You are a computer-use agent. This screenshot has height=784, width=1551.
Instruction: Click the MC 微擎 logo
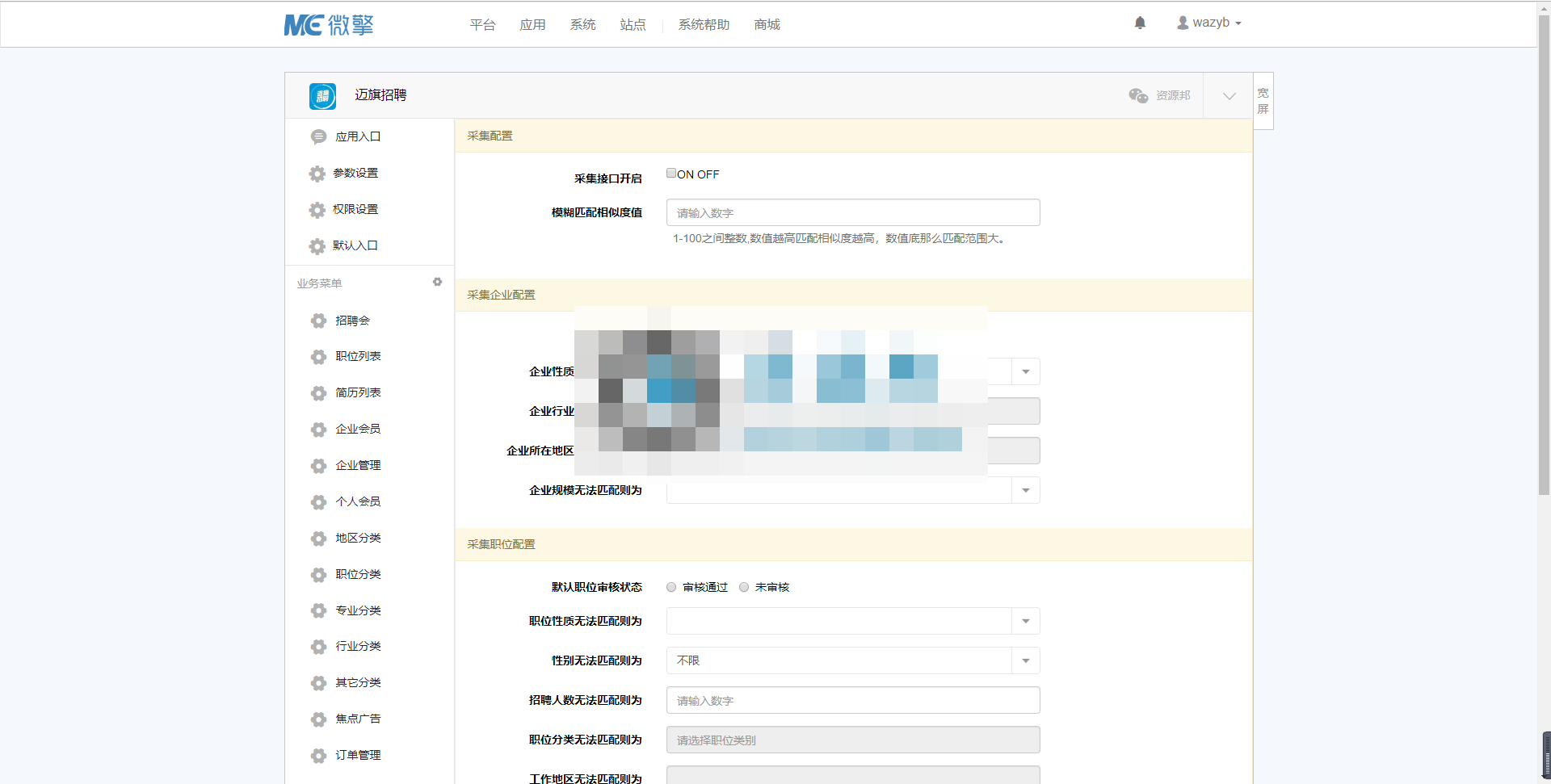coord(329,25)
